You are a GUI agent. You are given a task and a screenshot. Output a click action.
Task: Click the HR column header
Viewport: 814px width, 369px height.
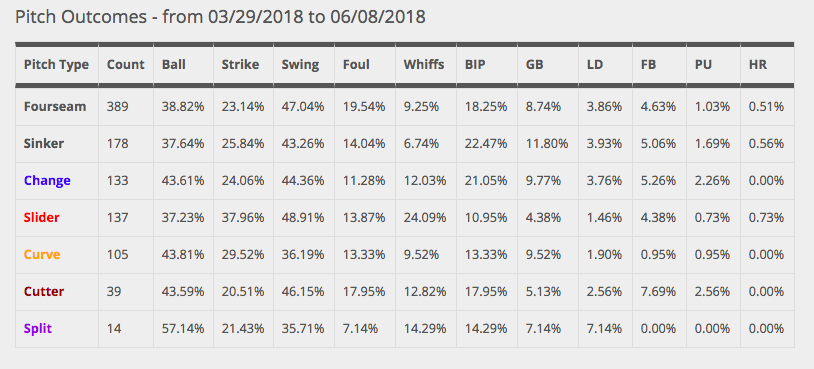click(x=757, y=65)
